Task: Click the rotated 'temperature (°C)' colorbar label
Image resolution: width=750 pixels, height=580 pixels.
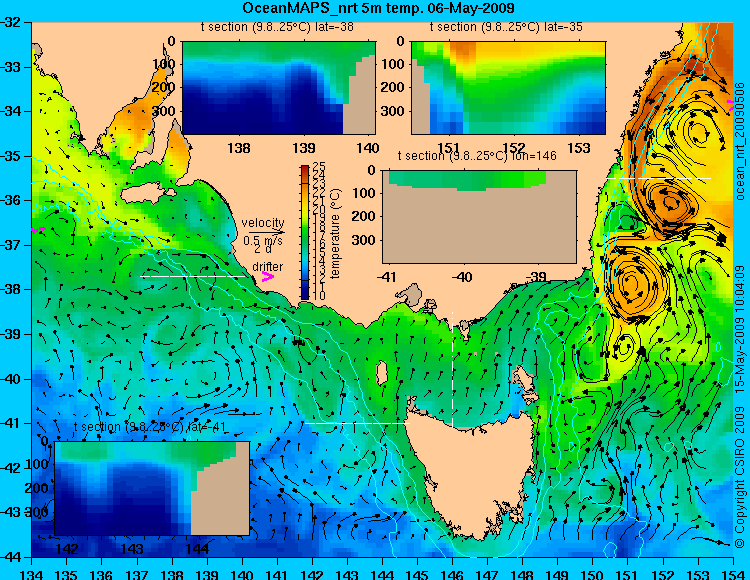Action: pos(335,233)
